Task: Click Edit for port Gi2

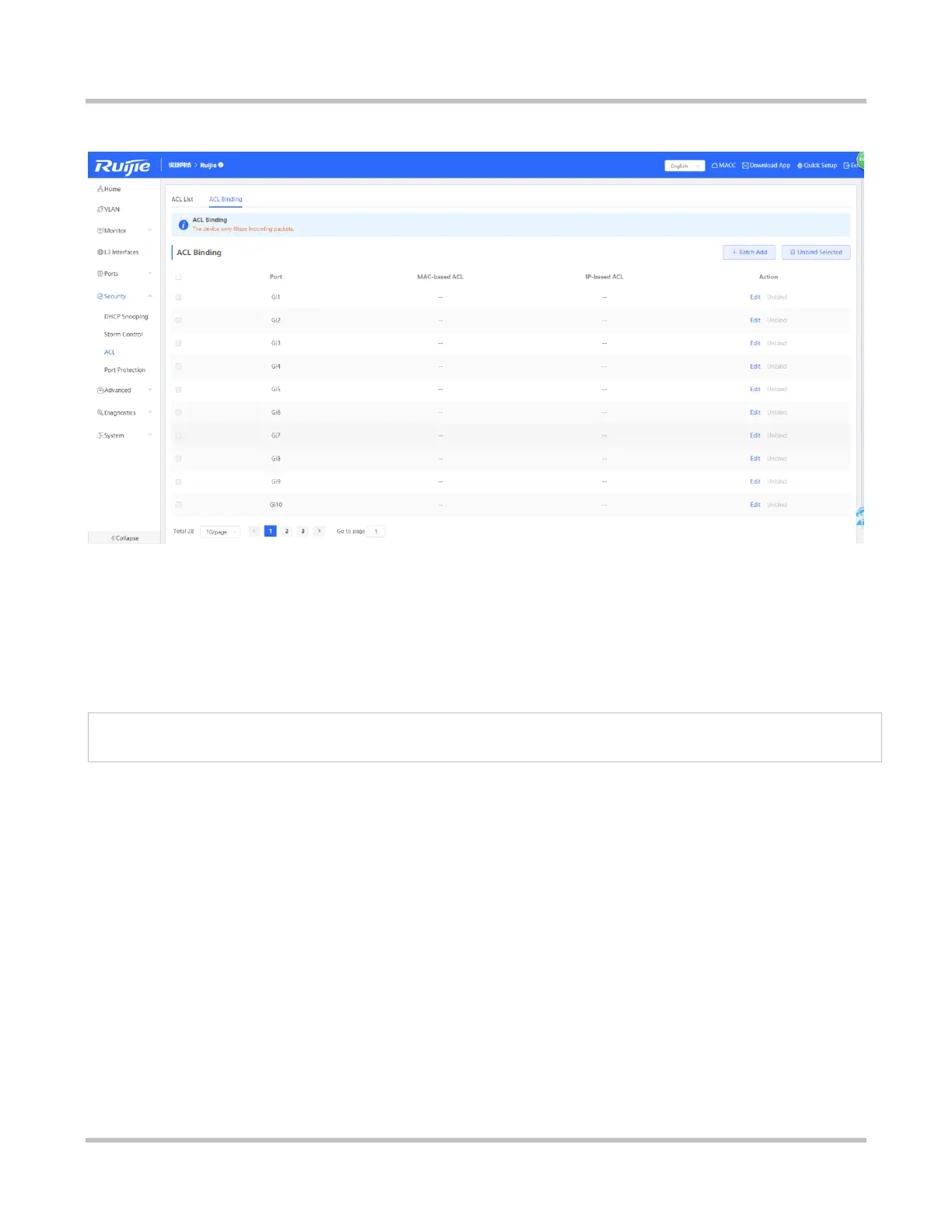Action: tap(755, 320)
